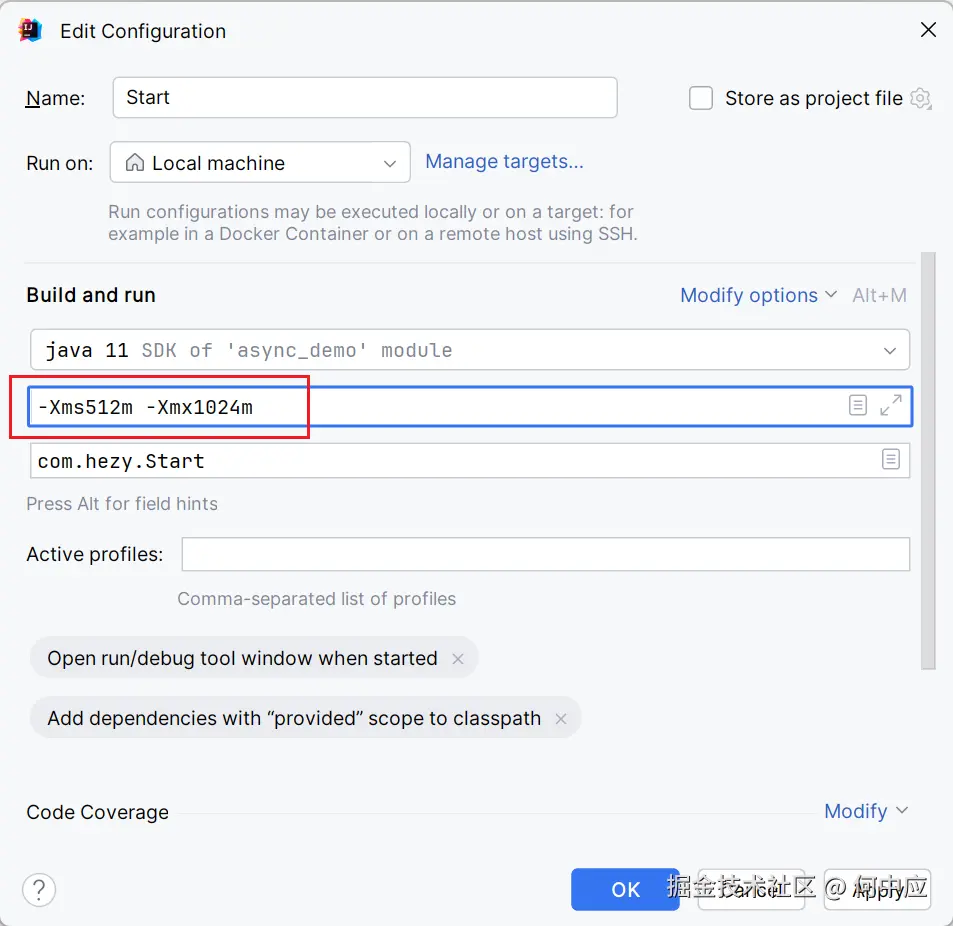Expand the Modify options menu
953x926 pixels.
[758, 295]
